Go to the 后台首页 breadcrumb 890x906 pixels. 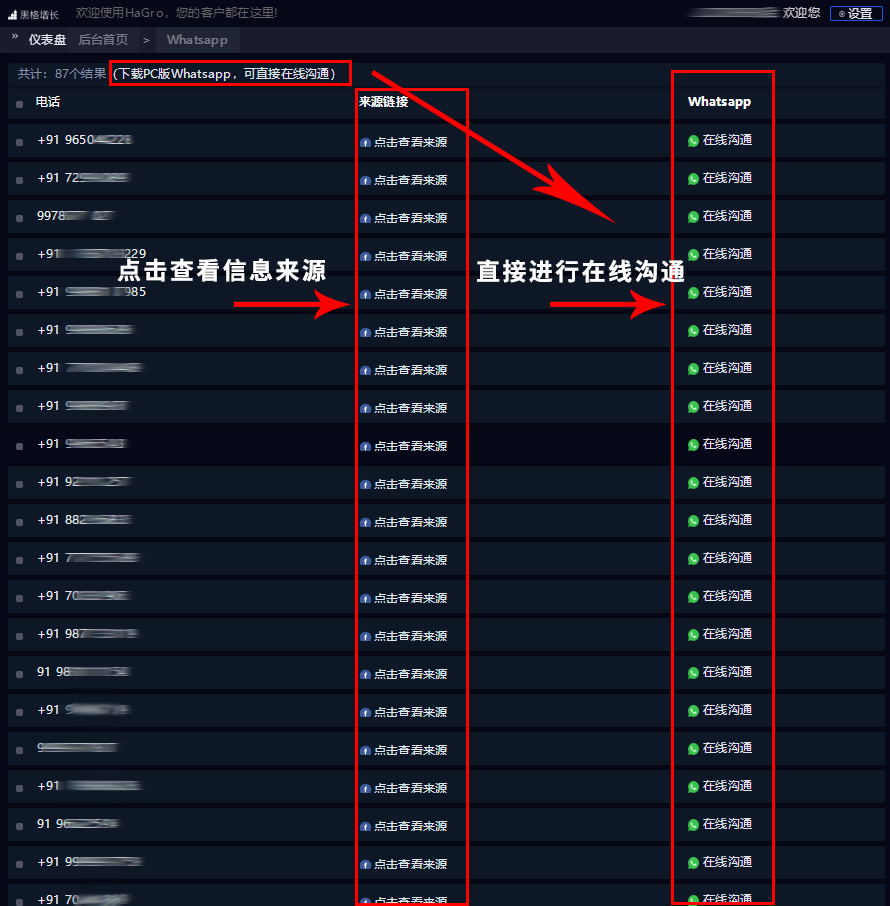[x=103, y=40]
